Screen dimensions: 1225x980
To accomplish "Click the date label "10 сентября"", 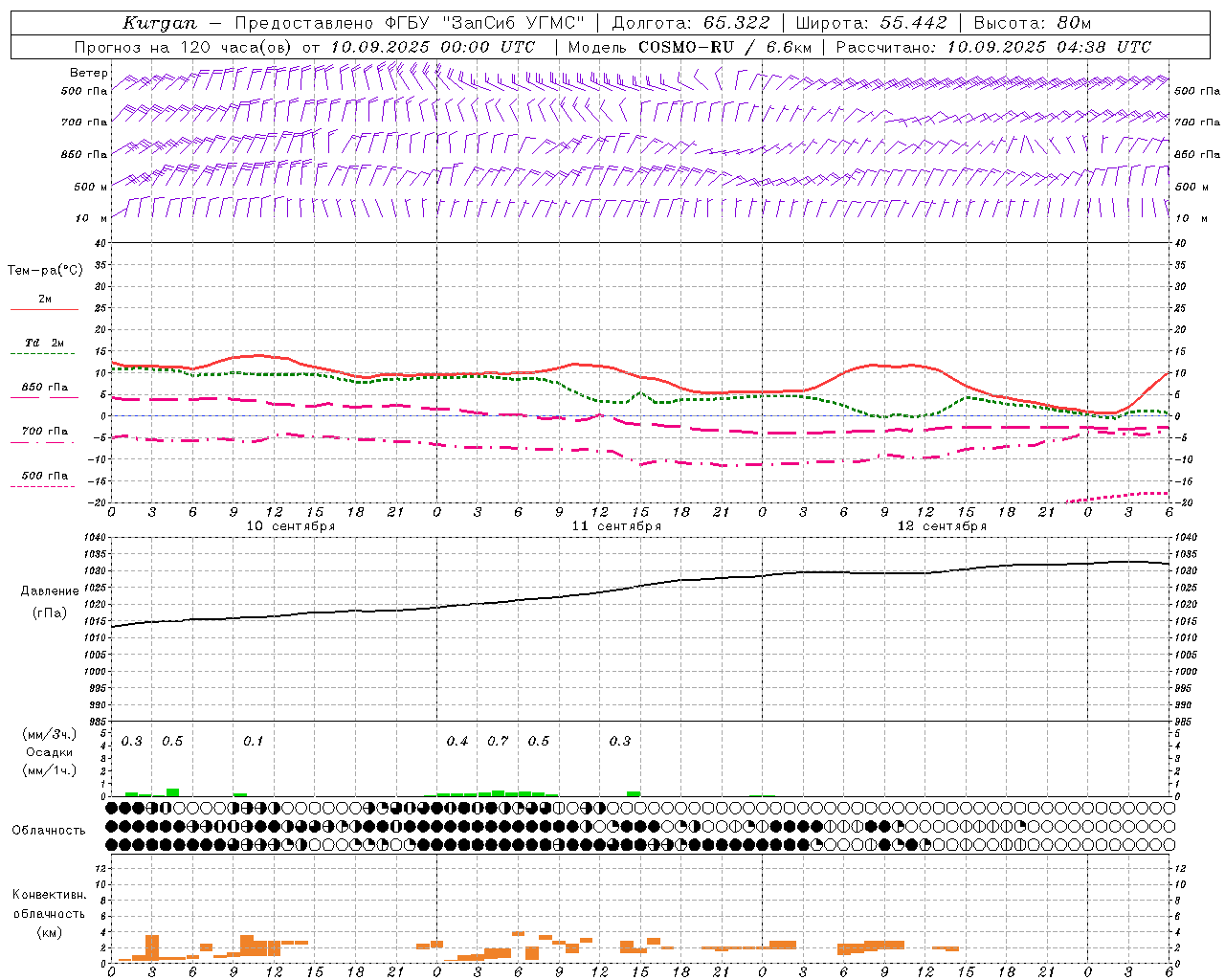I will (291, 526).
